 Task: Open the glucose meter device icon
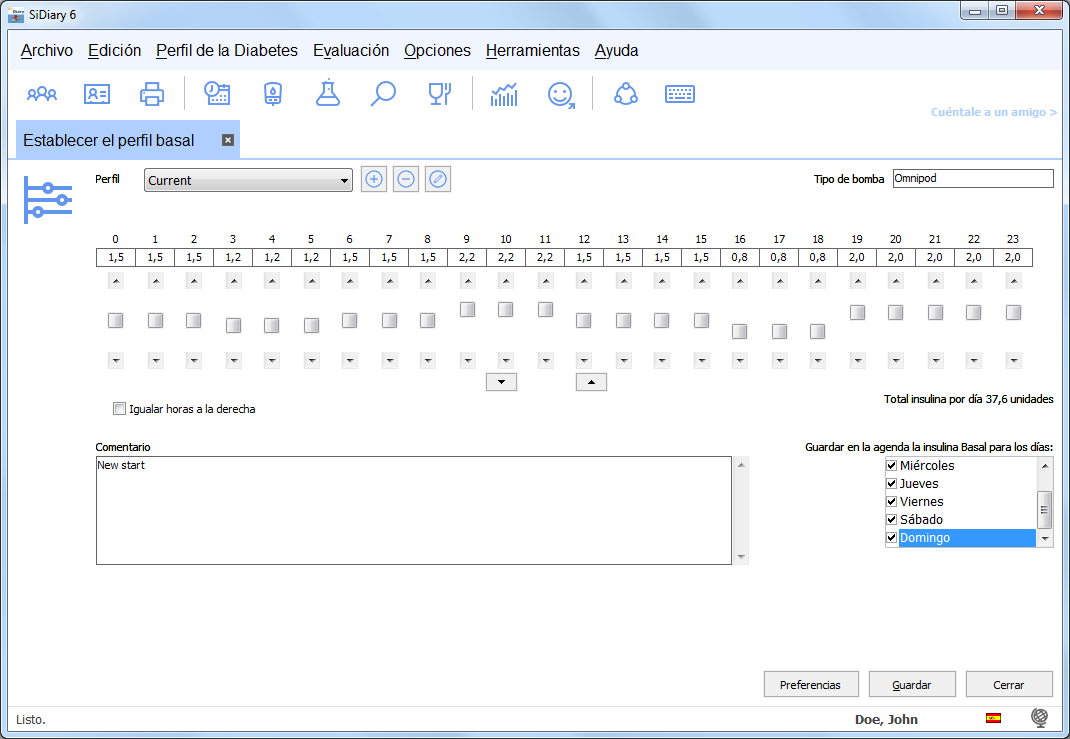point(272,94)
